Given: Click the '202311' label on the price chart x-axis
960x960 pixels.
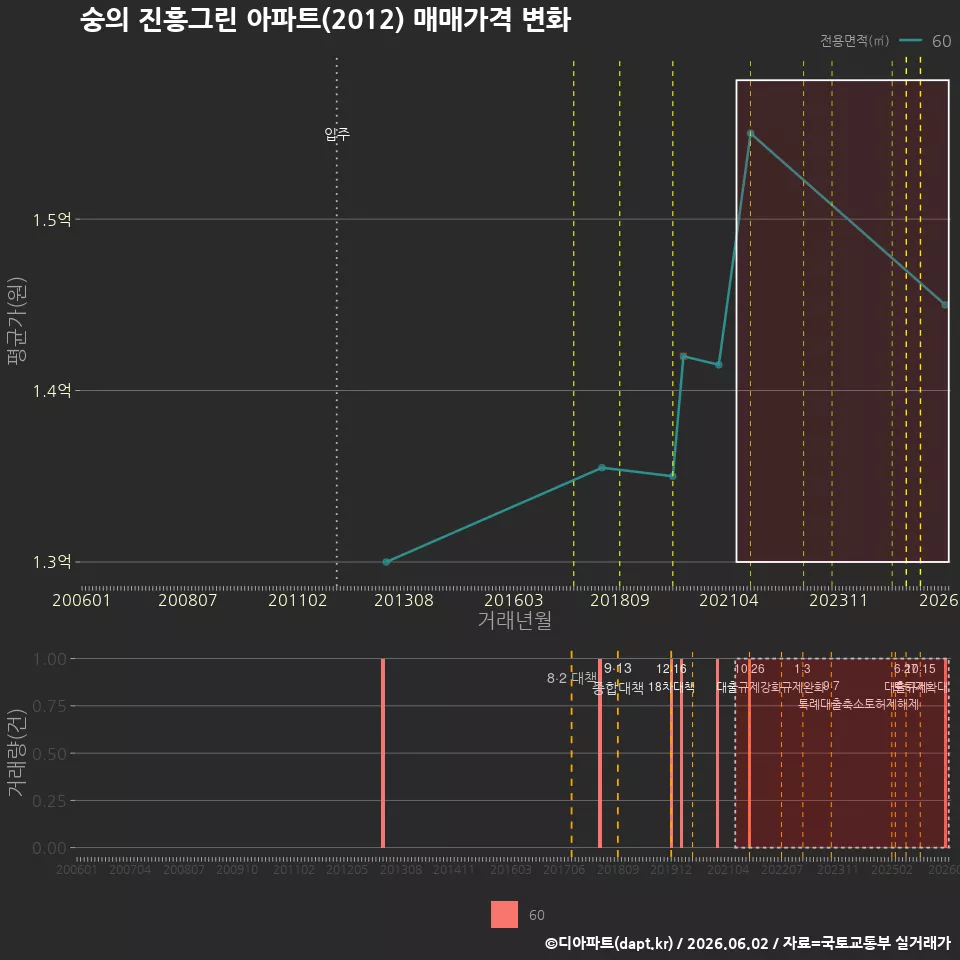Looking at the screenshot, I should click(x=838, y=600).
